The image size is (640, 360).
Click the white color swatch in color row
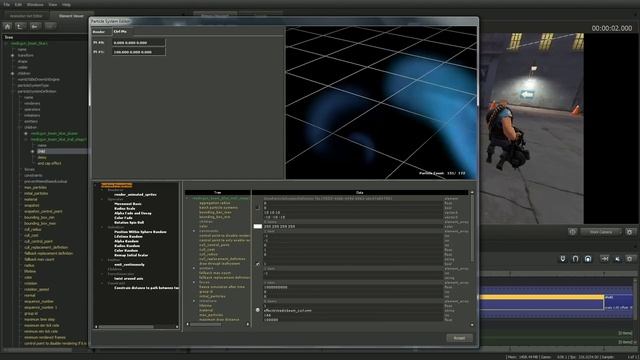[x=258, y=226]
